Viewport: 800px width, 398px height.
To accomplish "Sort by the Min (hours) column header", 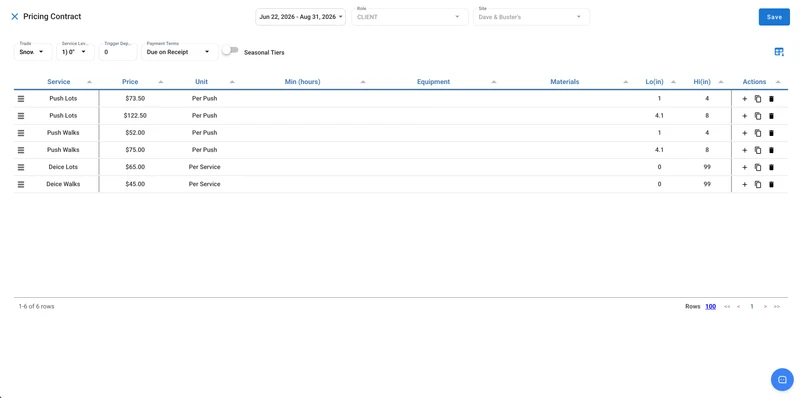I will [x=303, y=82].
